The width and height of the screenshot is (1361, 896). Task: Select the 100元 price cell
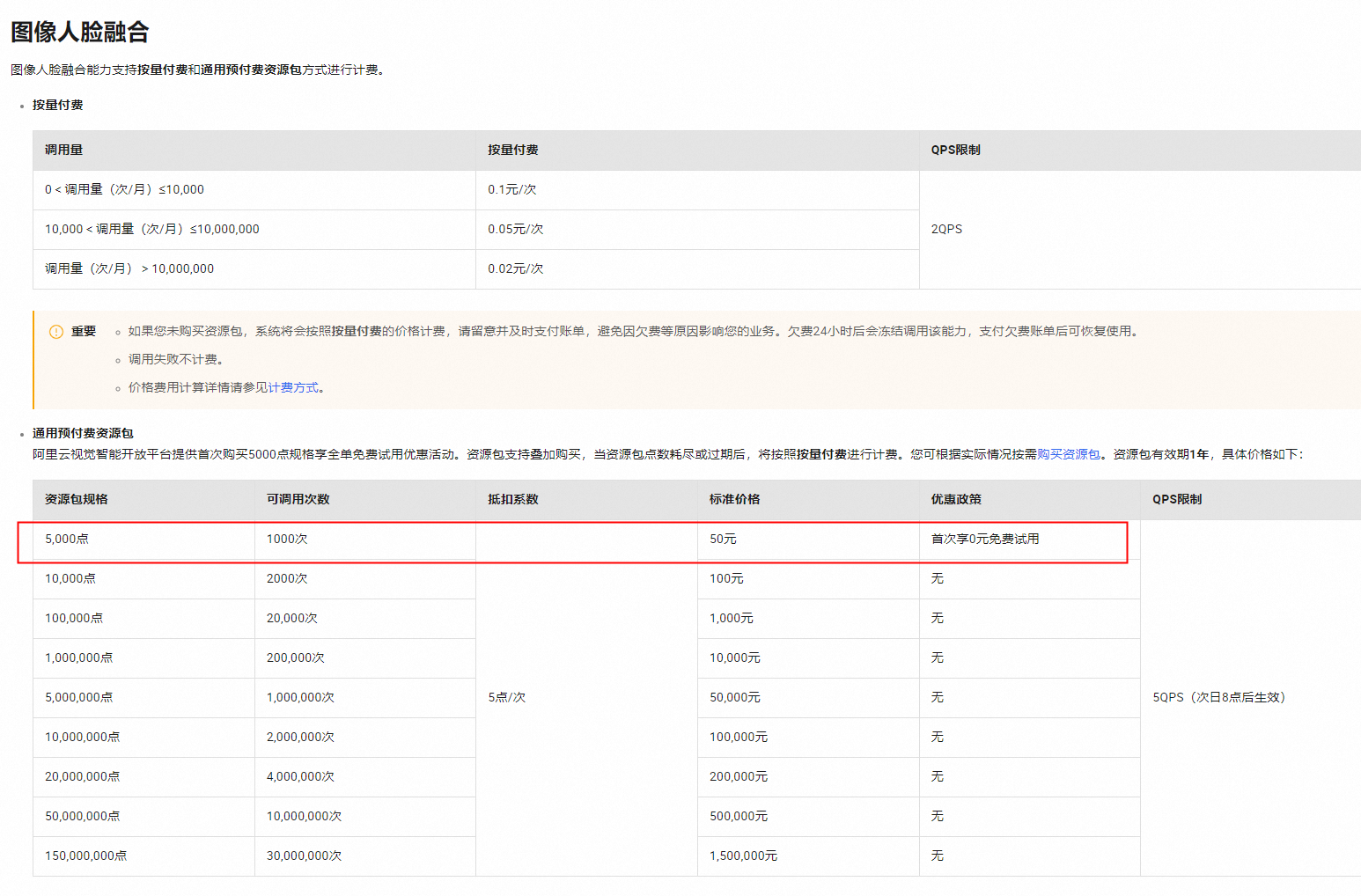(808, 579)
